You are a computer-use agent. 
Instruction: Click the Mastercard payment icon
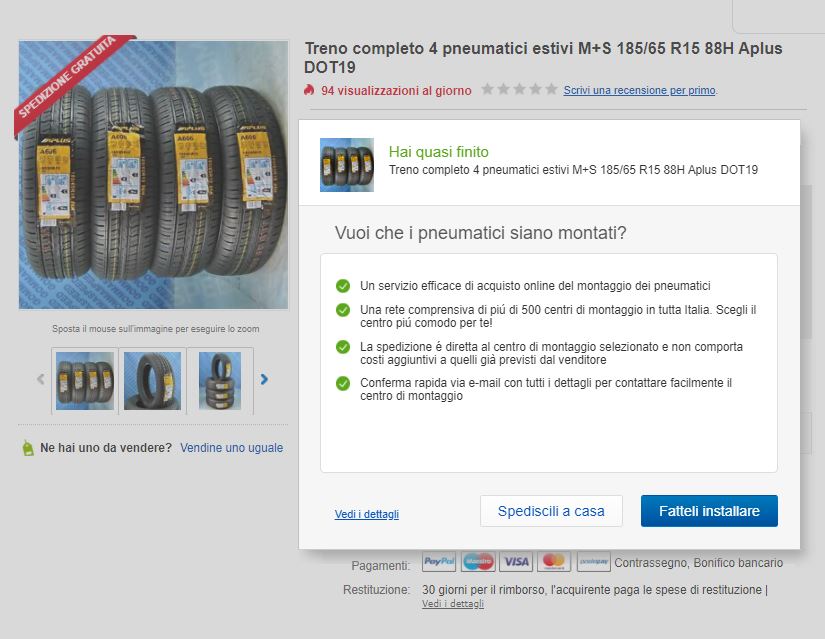(x=554, y=562)
